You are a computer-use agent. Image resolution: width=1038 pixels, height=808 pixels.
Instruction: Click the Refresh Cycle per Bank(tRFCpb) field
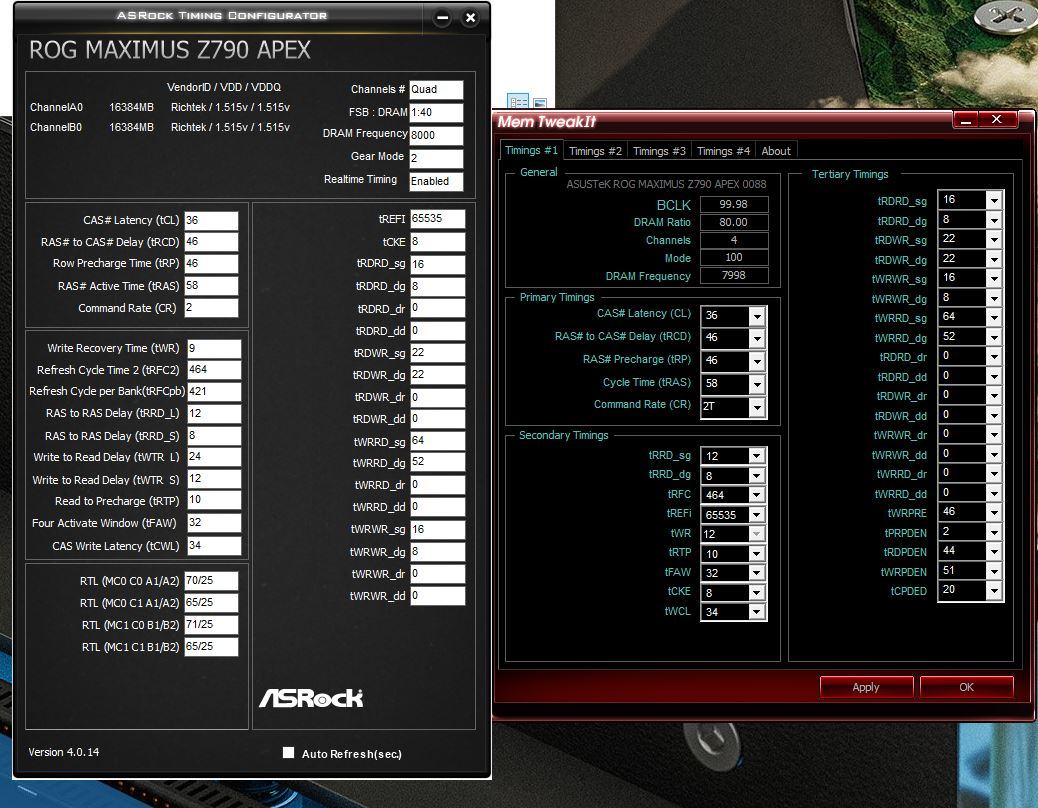[214, 391]
